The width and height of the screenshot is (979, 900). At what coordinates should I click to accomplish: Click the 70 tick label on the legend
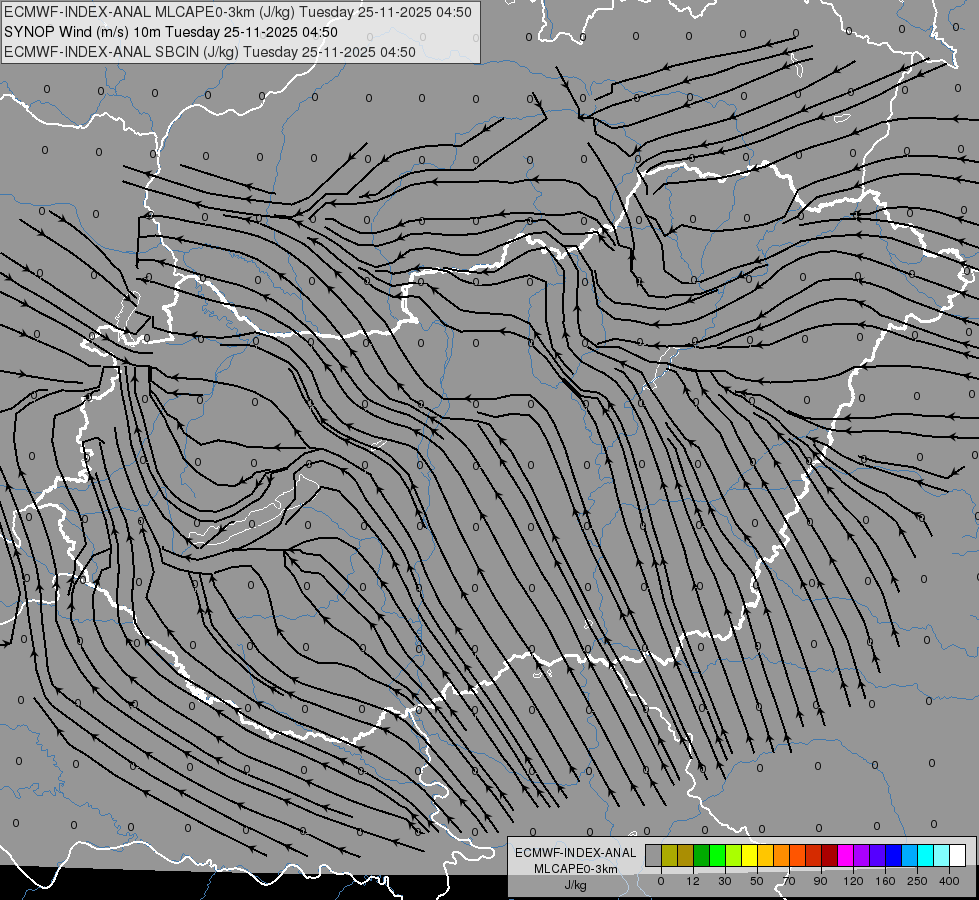(789, 881)
